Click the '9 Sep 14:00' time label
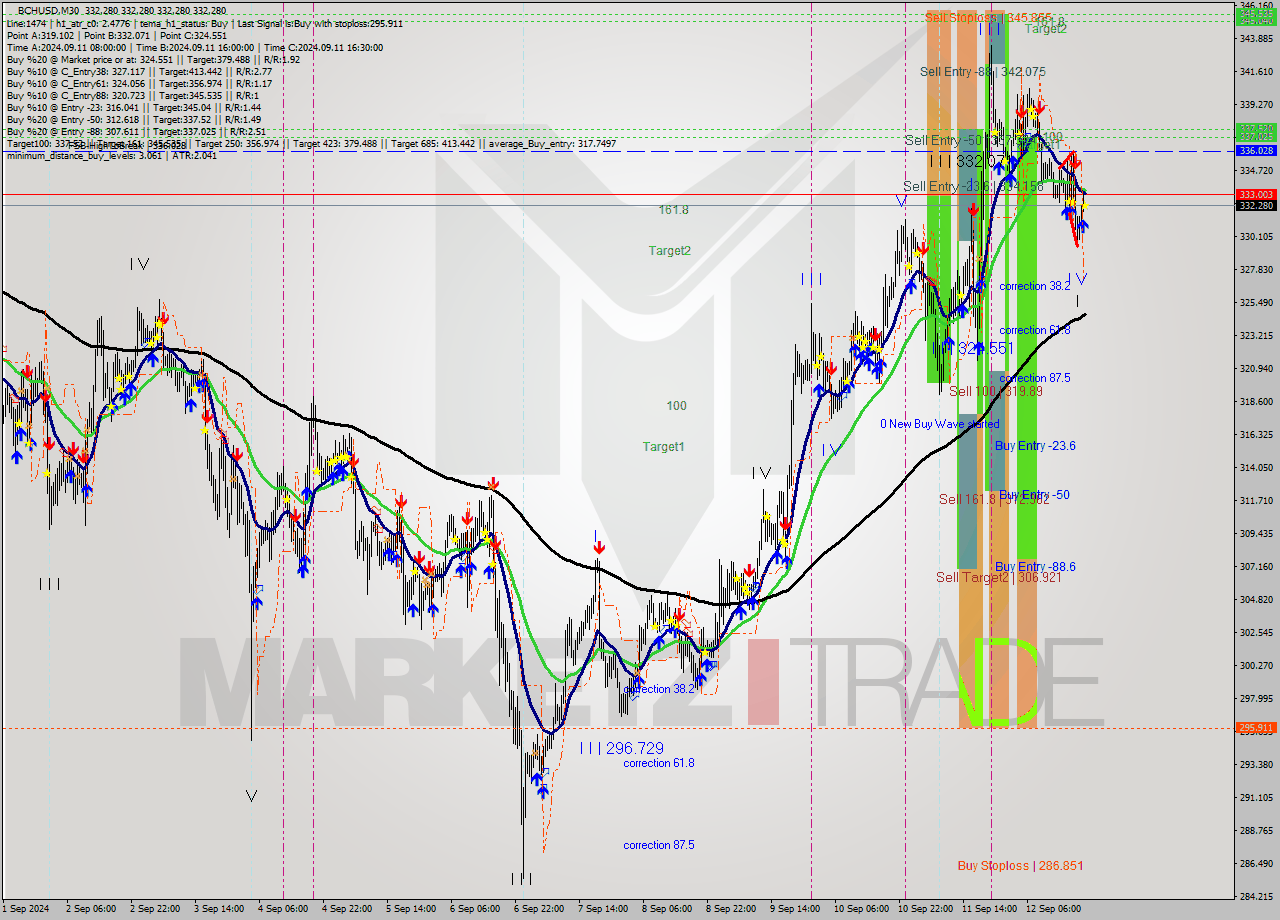Screen dimensions: 1280x920 (x=795, y=909)
